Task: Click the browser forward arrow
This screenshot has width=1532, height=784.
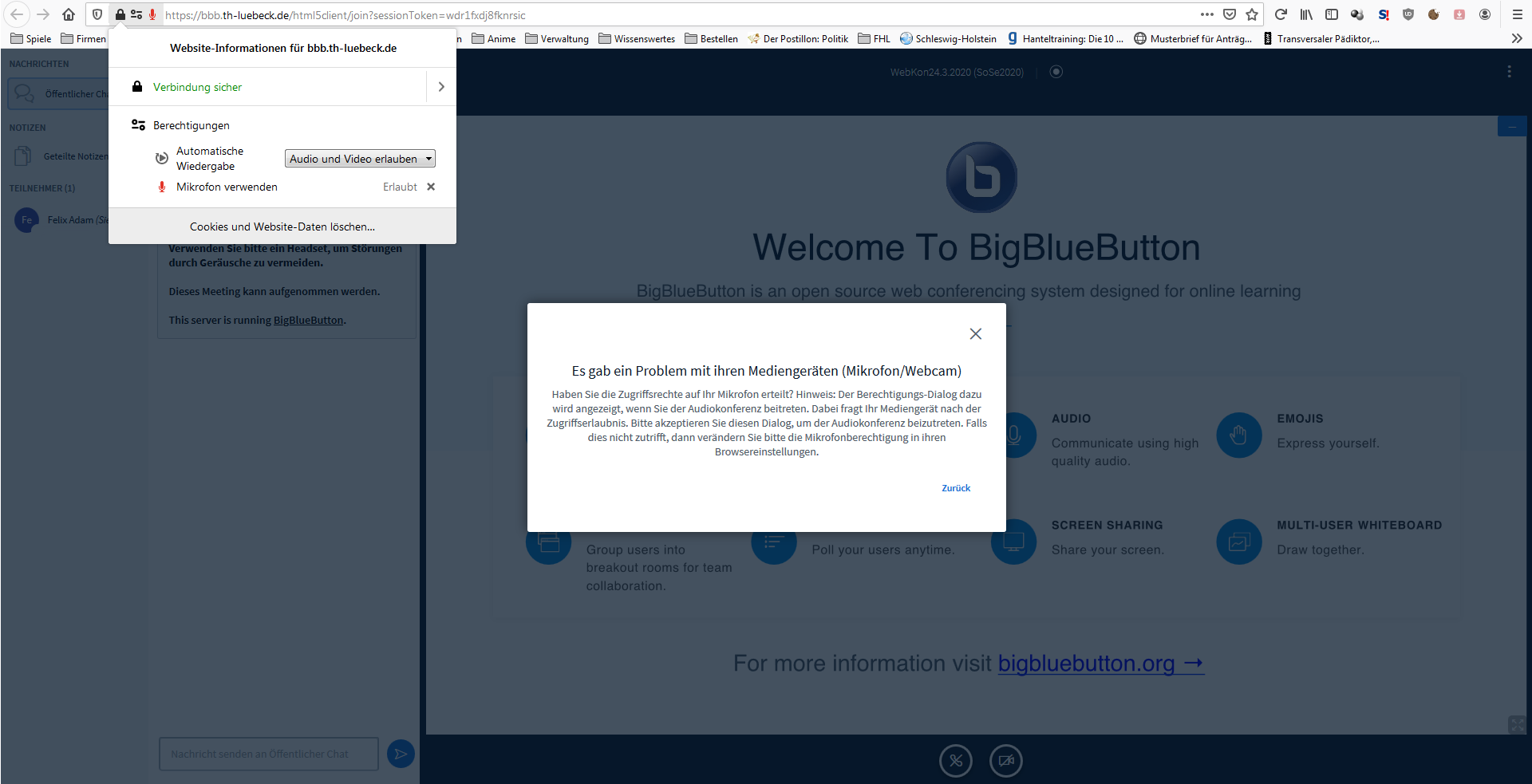Action: point(43,14)
